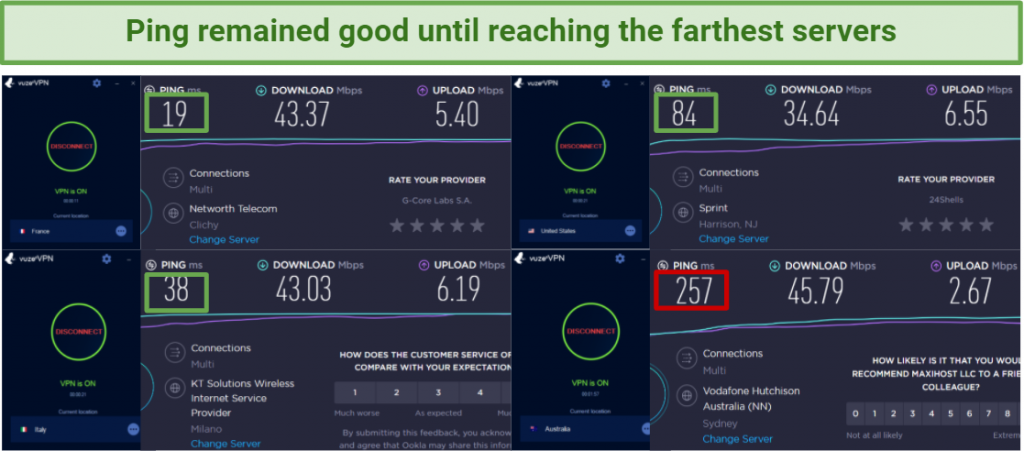Click Change Server under Sydney
The width and height of the screenshot is (1024, 451).
pyautogui.click(x=737, y=439)
